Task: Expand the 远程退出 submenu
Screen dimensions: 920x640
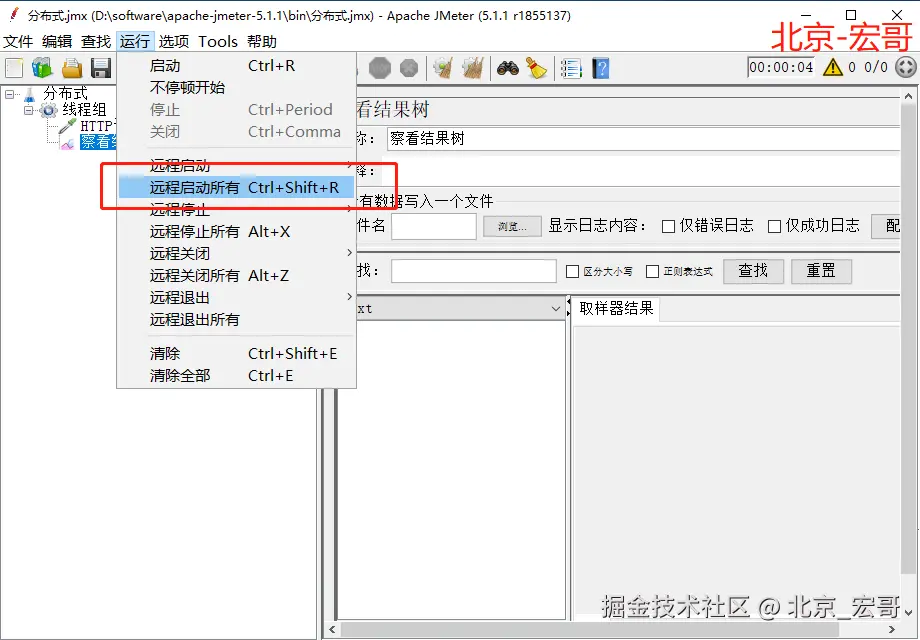Action: [236, 297]
